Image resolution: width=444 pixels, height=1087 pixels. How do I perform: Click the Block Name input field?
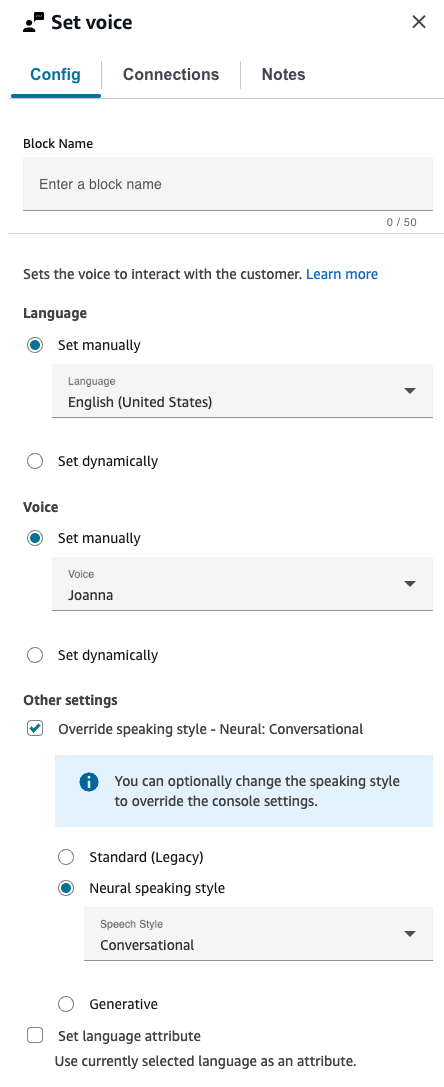pyautogui.click(x=228, y=184)
